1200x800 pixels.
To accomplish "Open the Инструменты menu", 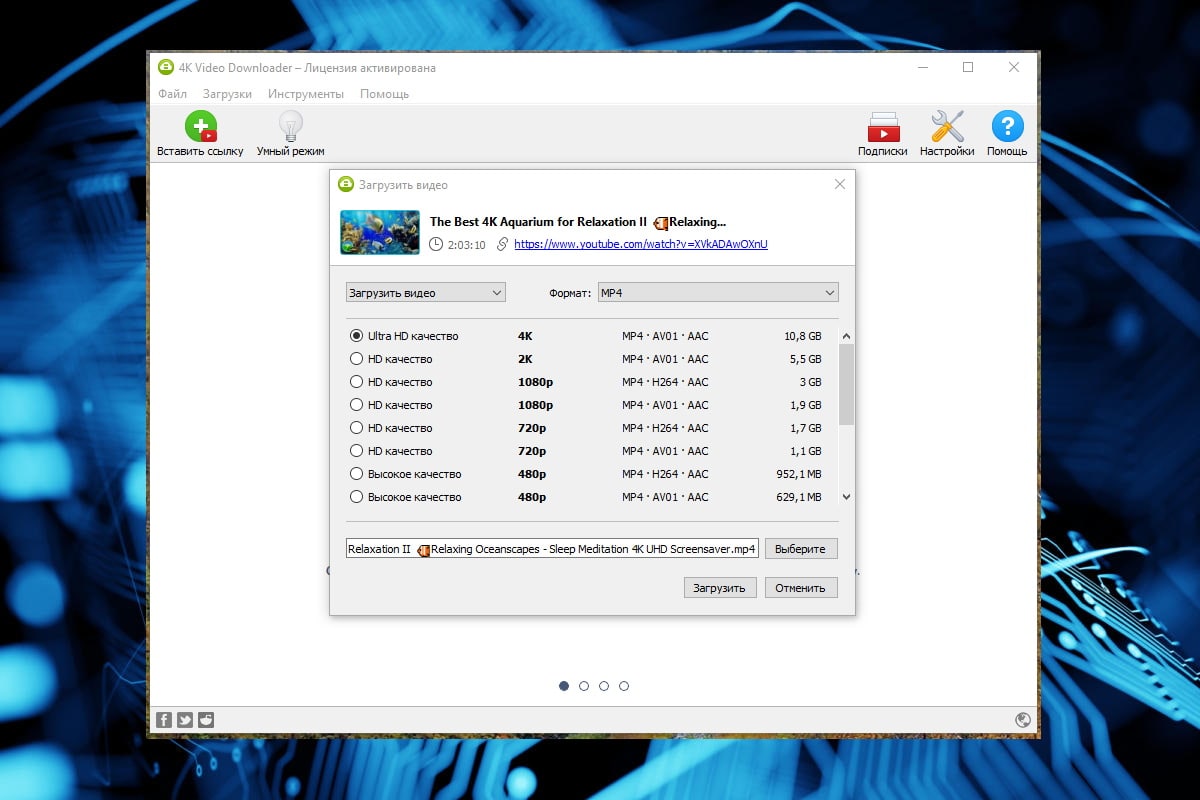I will (306, 94).
